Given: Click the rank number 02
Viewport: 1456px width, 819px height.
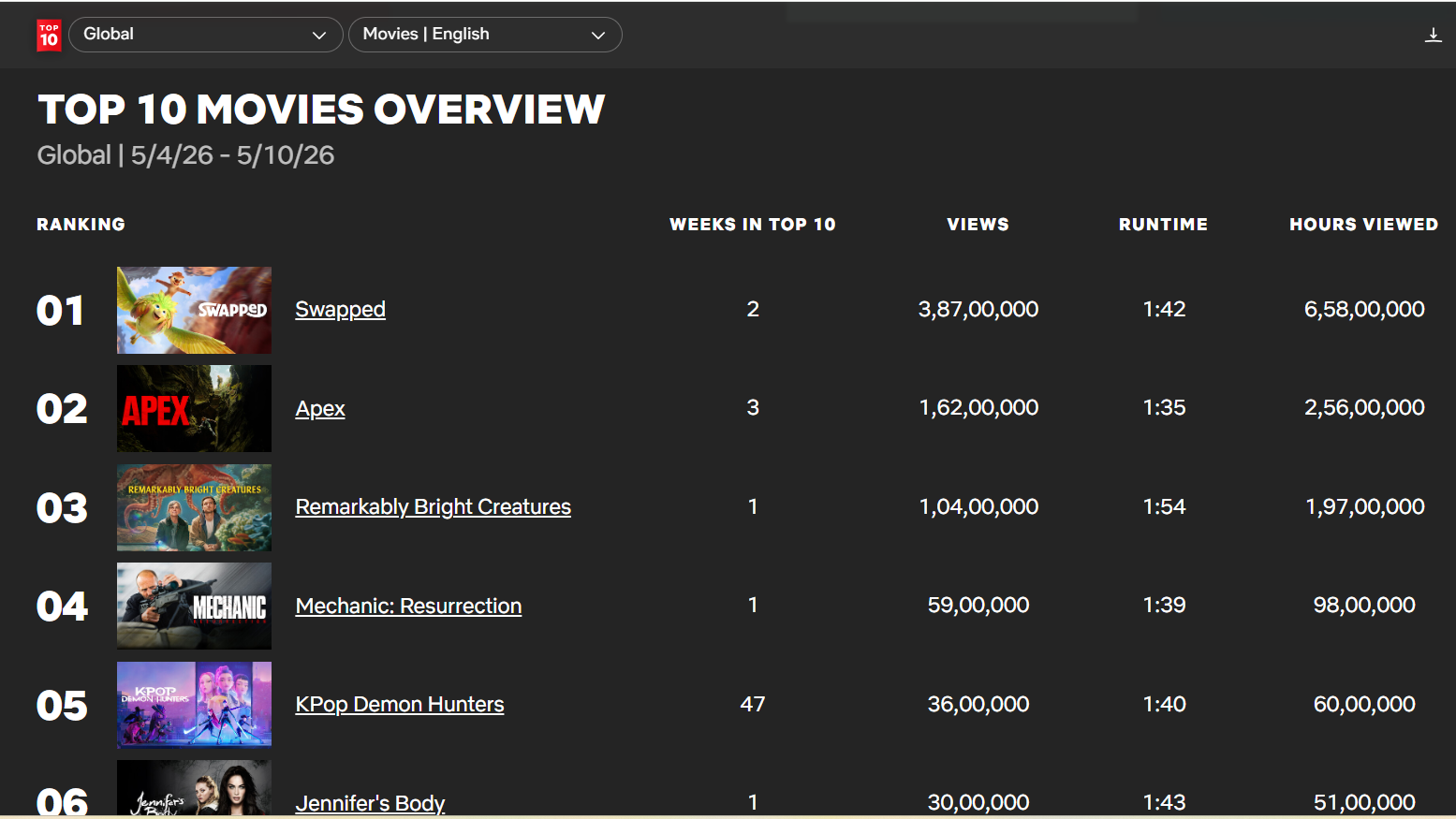Looking at the screenshot, I should tap(62, 409).
